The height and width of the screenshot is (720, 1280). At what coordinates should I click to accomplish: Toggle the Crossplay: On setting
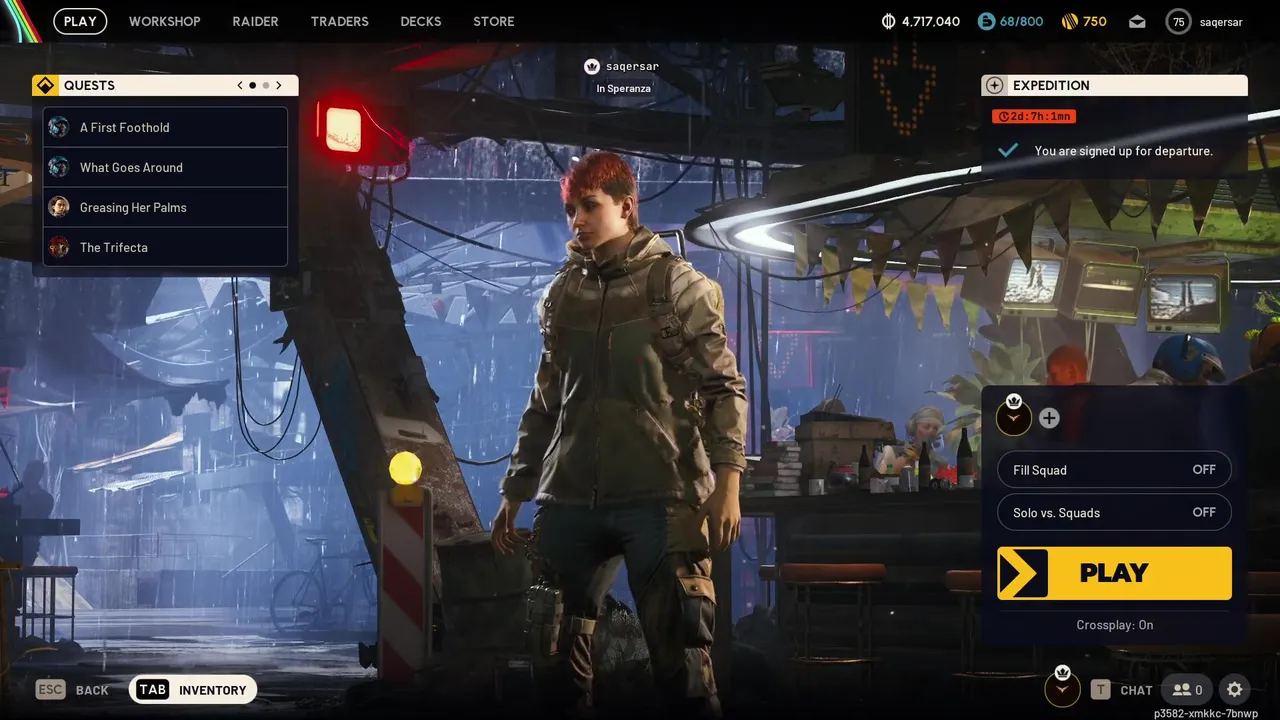coord(1114,625)
